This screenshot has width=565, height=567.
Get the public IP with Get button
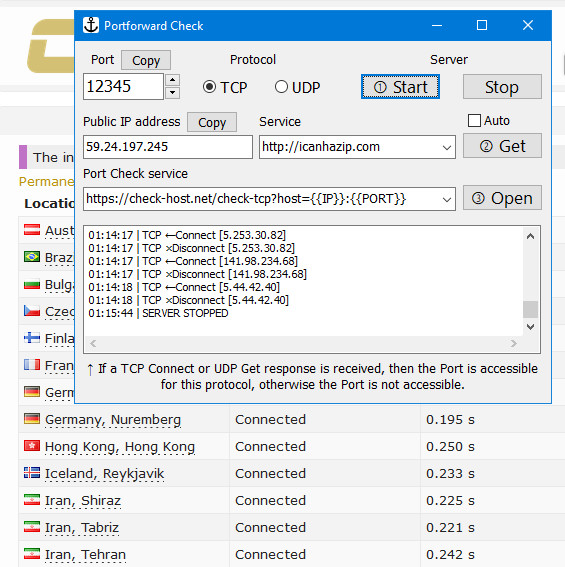(x=502, y=146)
